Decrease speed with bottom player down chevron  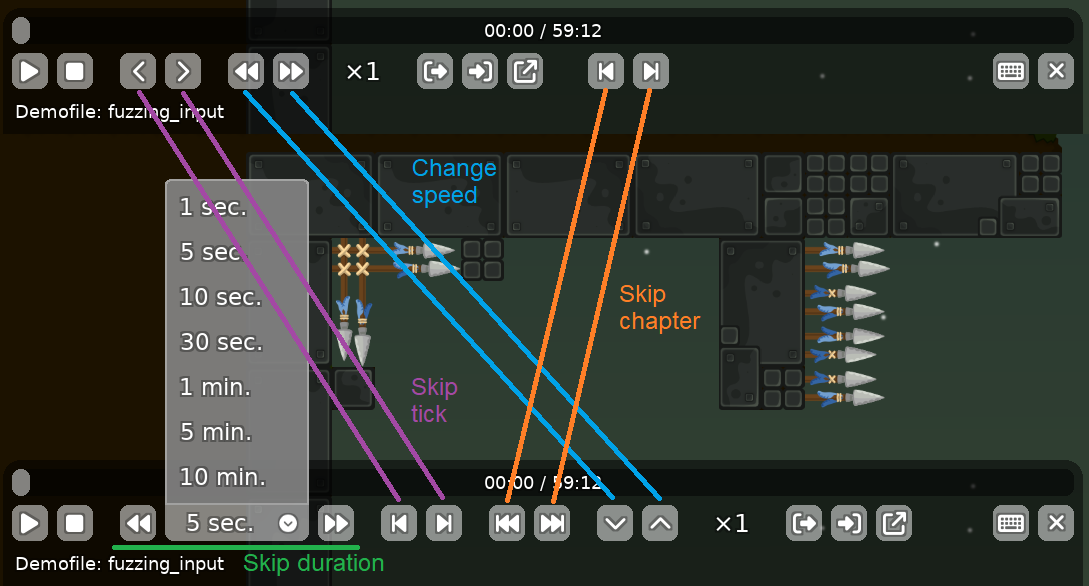615,523
